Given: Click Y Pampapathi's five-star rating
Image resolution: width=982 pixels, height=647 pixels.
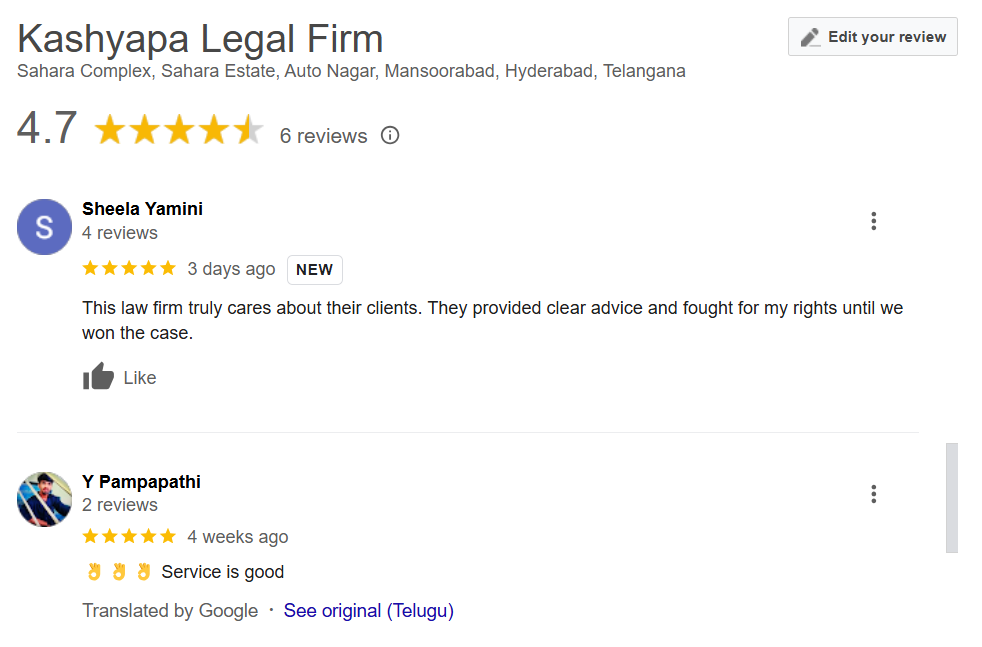Looking at the screenshot, I should tap(129, 536).
